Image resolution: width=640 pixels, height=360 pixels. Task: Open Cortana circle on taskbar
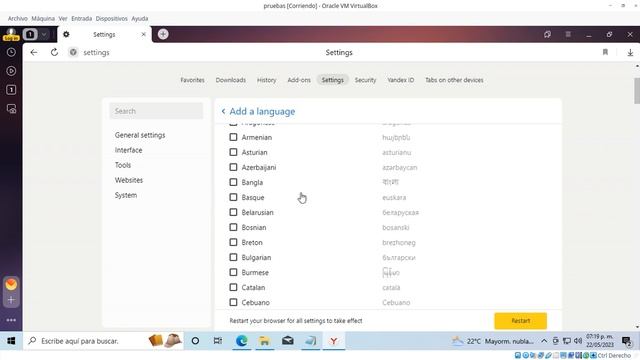[195, 341]
